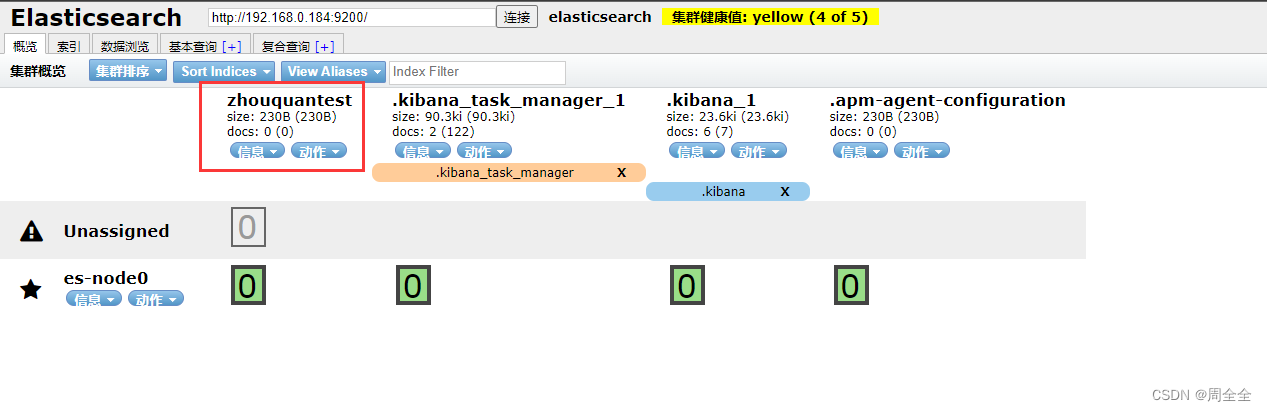Add a new 基本查询 tab with [+]
The width and height of the screenshot is (1267, 411).
tap(232, 46)
